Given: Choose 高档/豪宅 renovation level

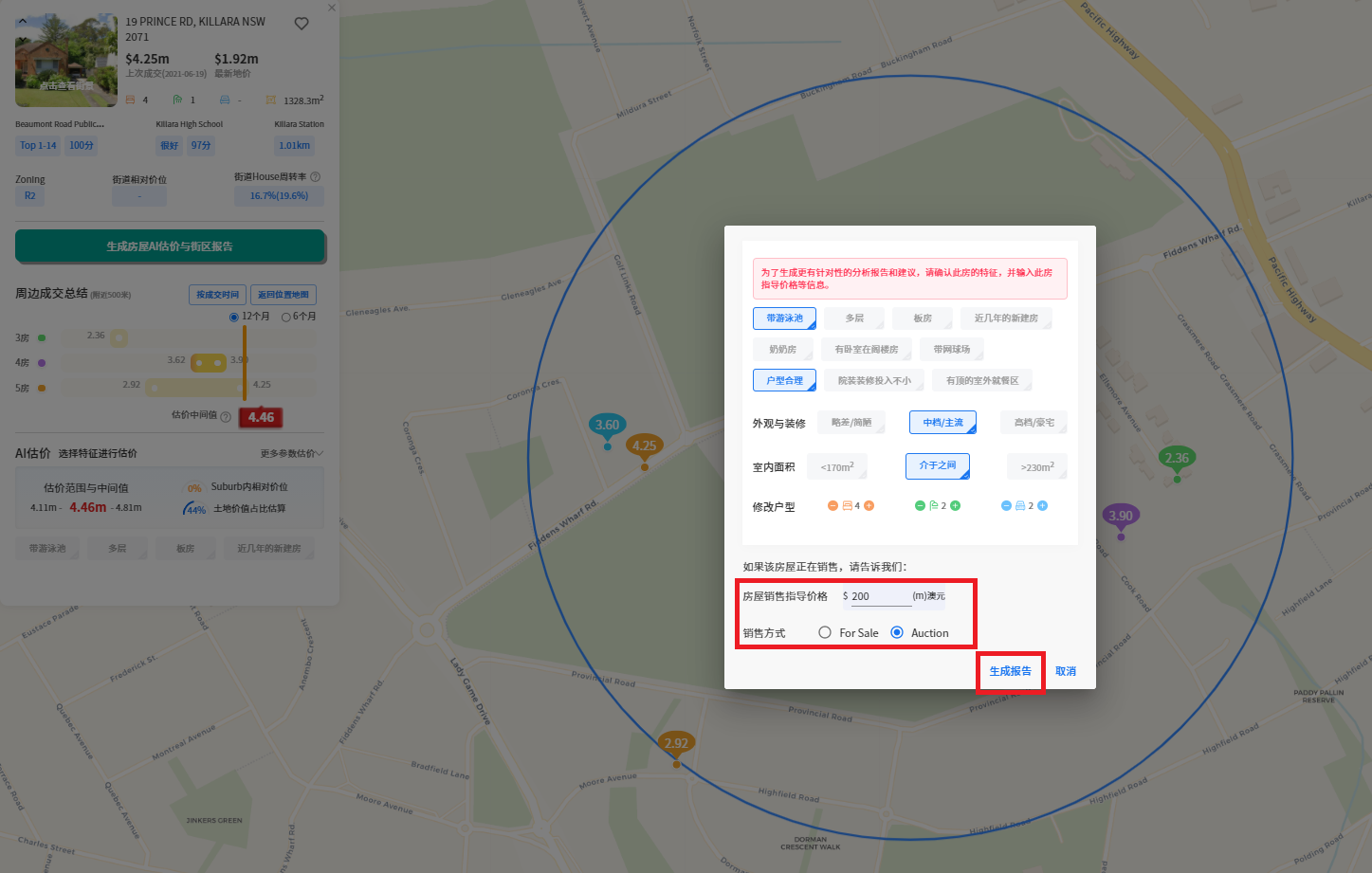Looking at the screenshot, I should tap(1034, 423).
